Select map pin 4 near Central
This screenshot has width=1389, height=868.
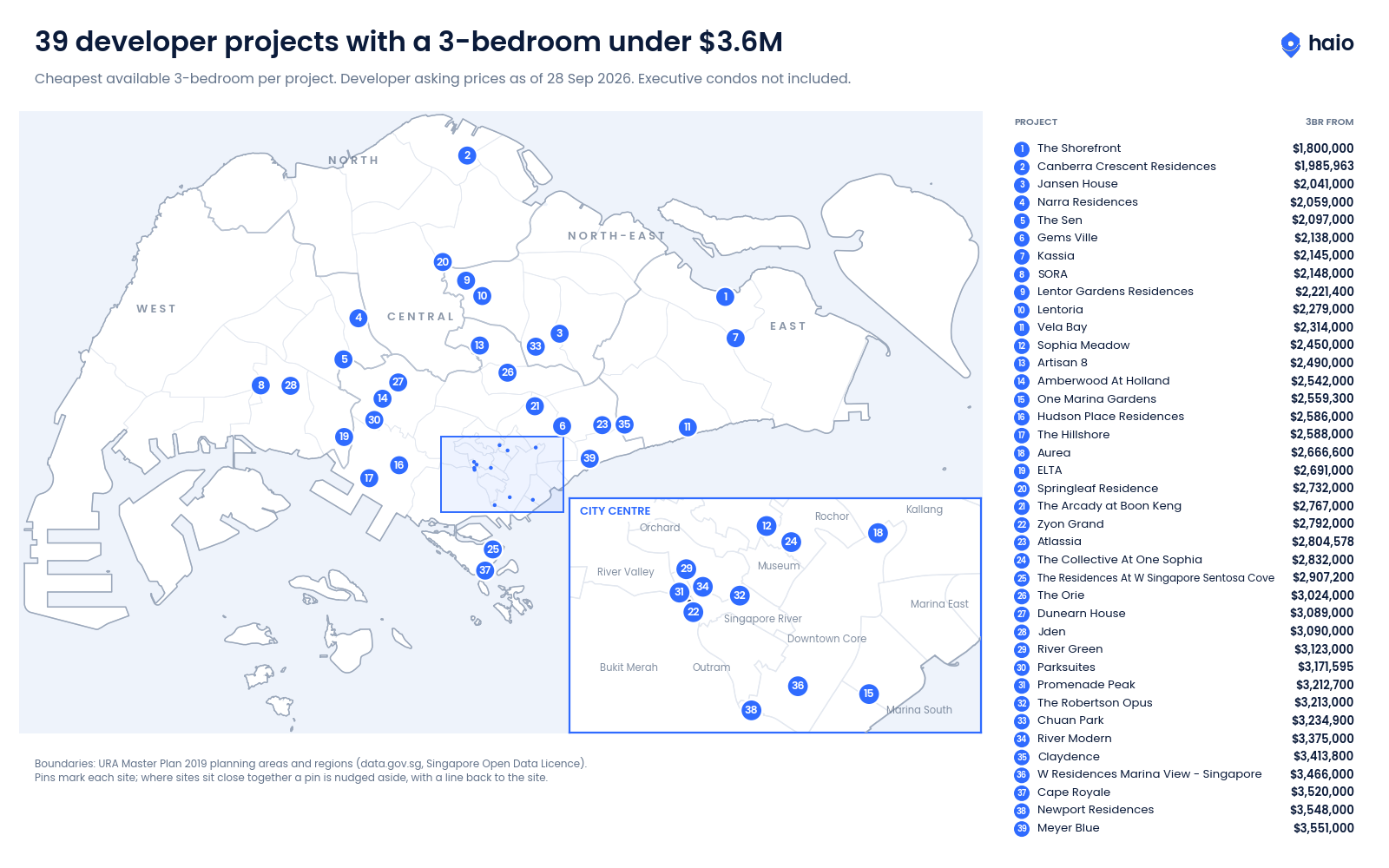pos(359,318)
